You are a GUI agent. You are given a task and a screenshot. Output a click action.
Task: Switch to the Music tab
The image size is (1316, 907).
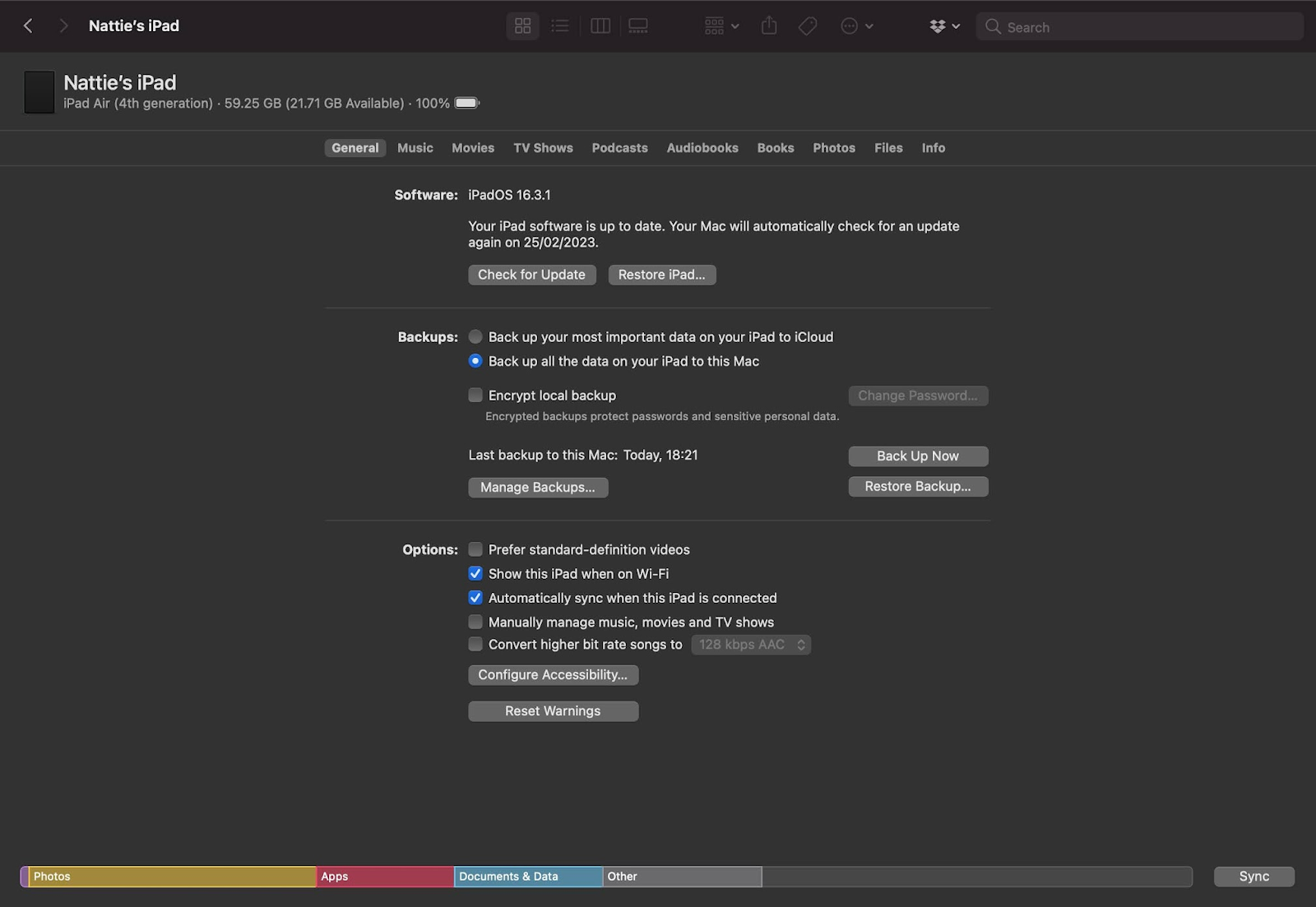click(415, 148)
